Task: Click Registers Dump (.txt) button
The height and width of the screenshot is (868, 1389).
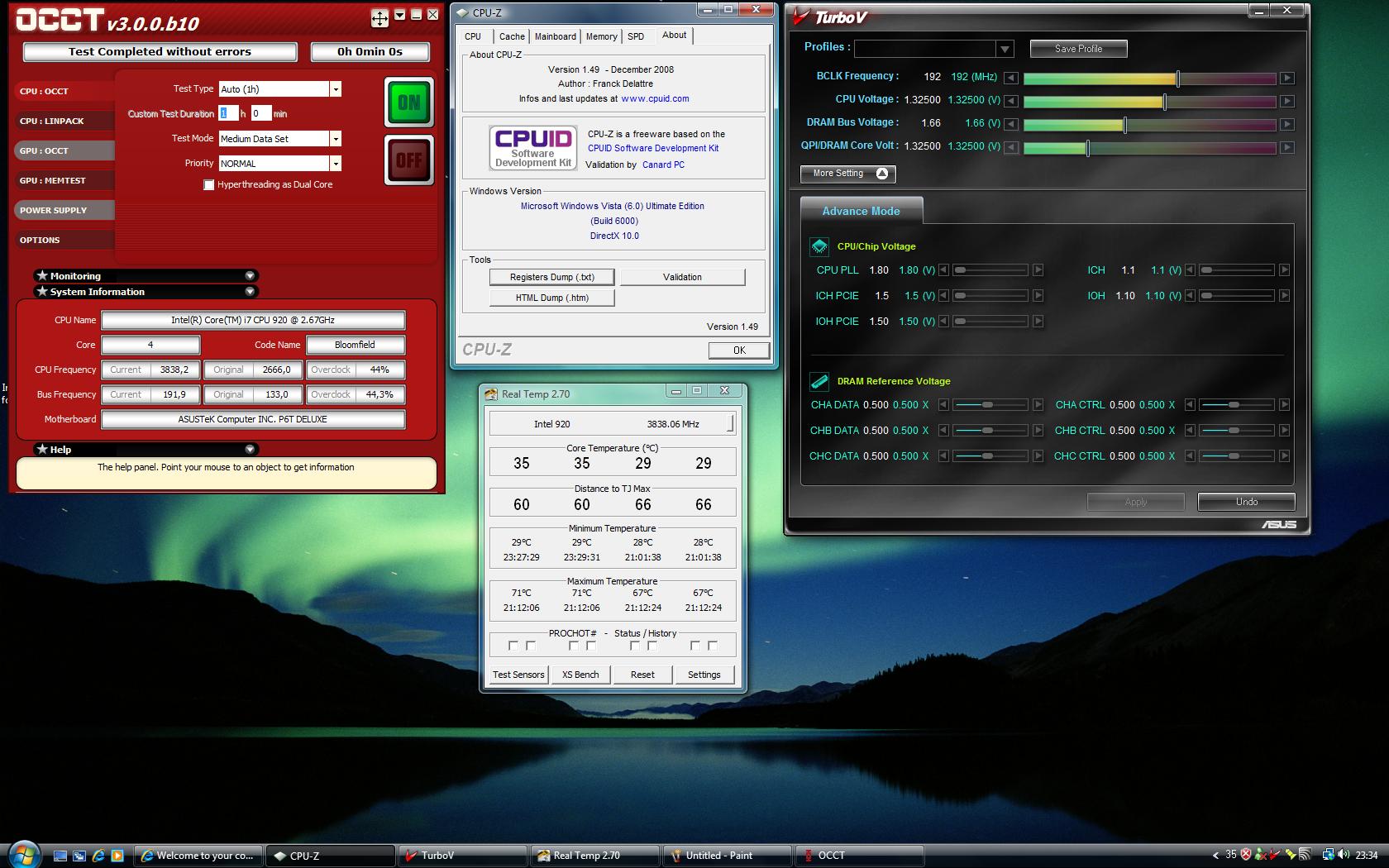Action: coord(551,277)
